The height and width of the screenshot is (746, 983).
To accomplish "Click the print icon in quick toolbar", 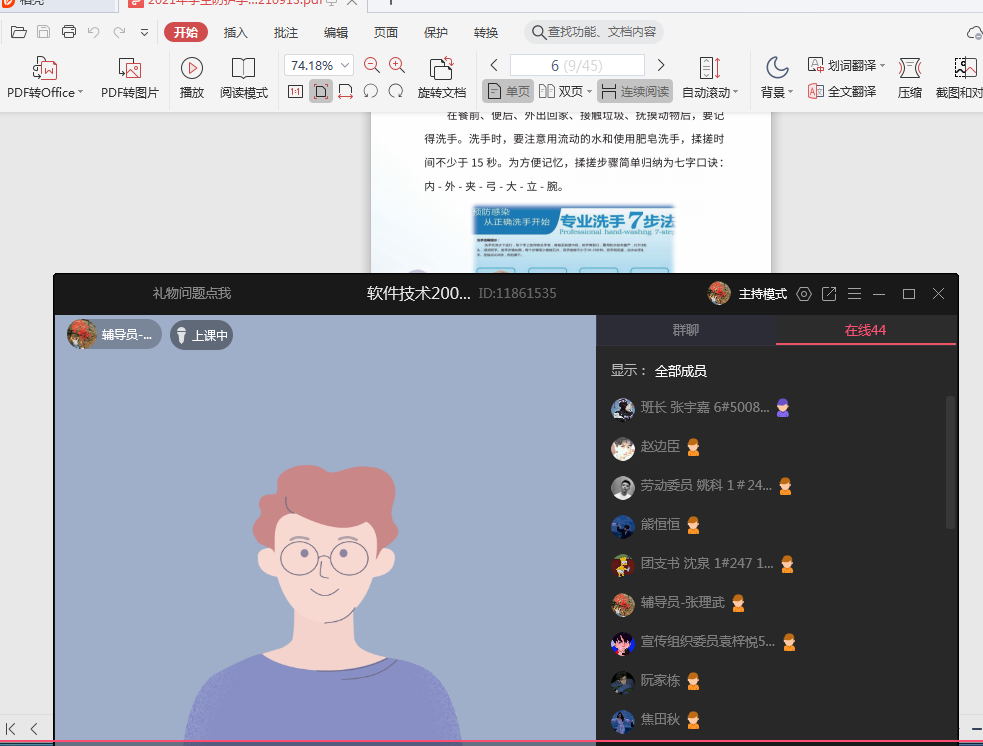I will (69, 32).
